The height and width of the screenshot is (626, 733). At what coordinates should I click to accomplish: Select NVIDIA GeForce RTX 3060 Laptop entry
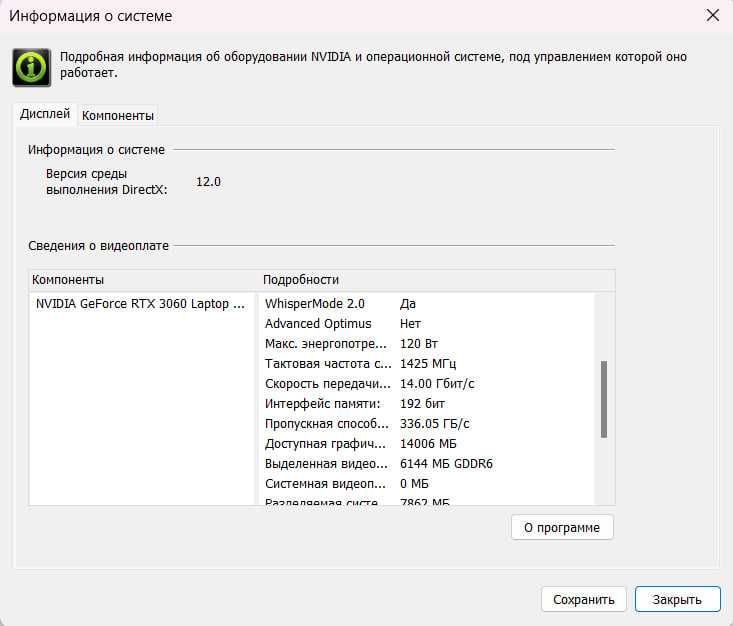pyautogui.click(x=140, y=304)
